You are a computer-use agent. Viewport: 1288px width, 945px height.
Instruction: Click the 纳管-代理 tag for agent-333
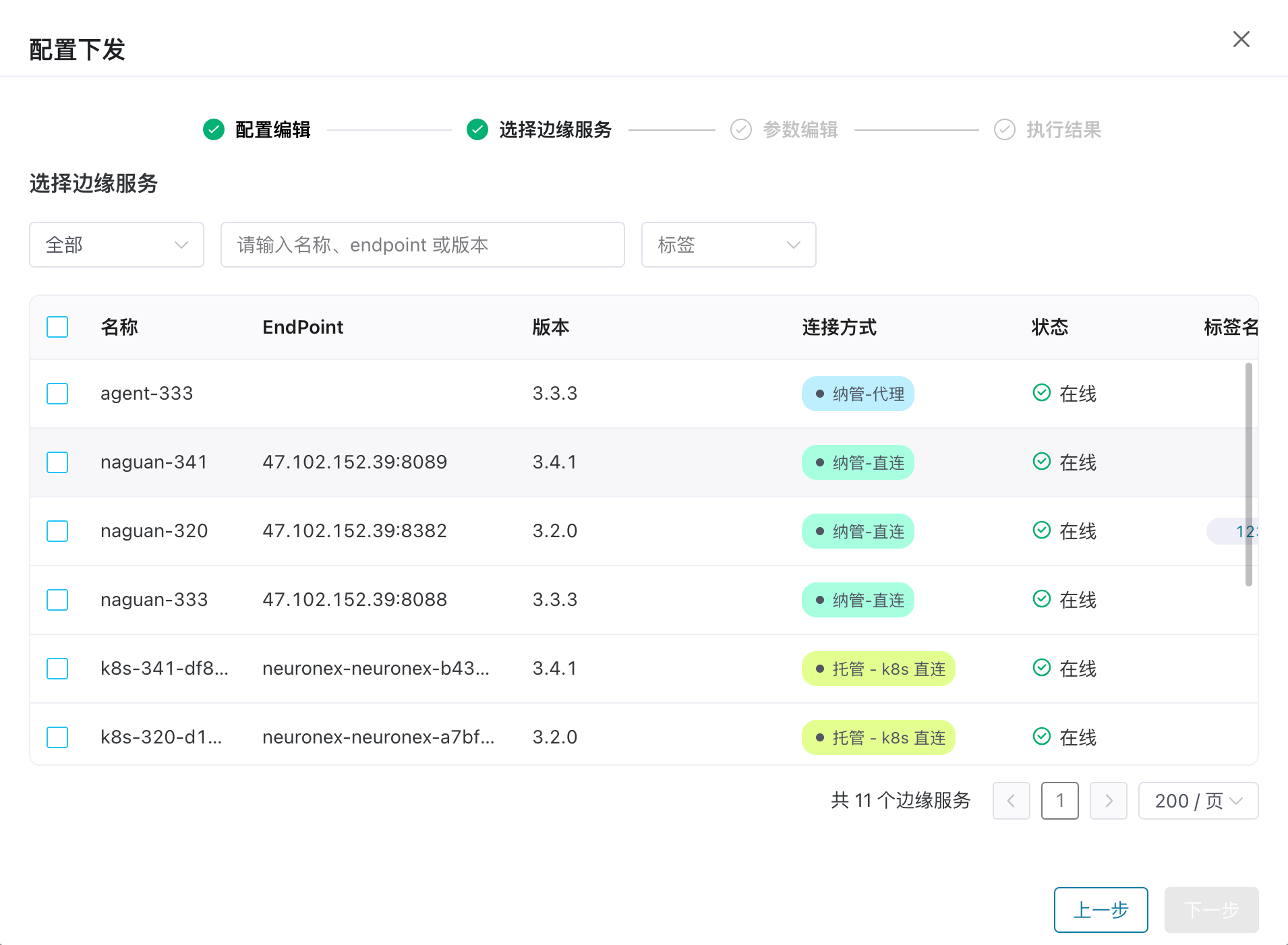[x=858, y=394]
